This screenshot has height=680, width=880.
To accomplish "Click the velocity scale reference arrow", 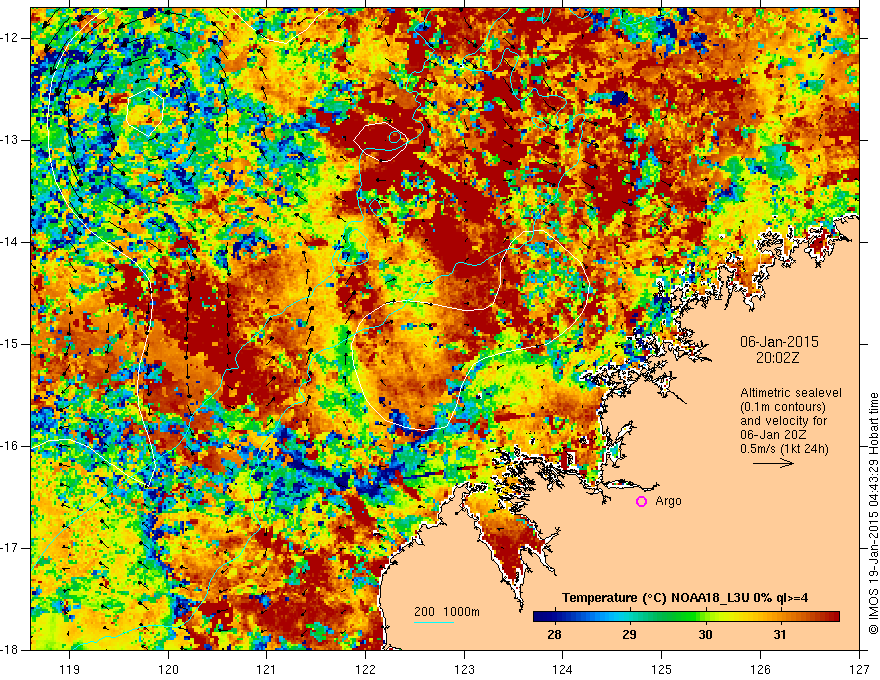I will [773, 463].
